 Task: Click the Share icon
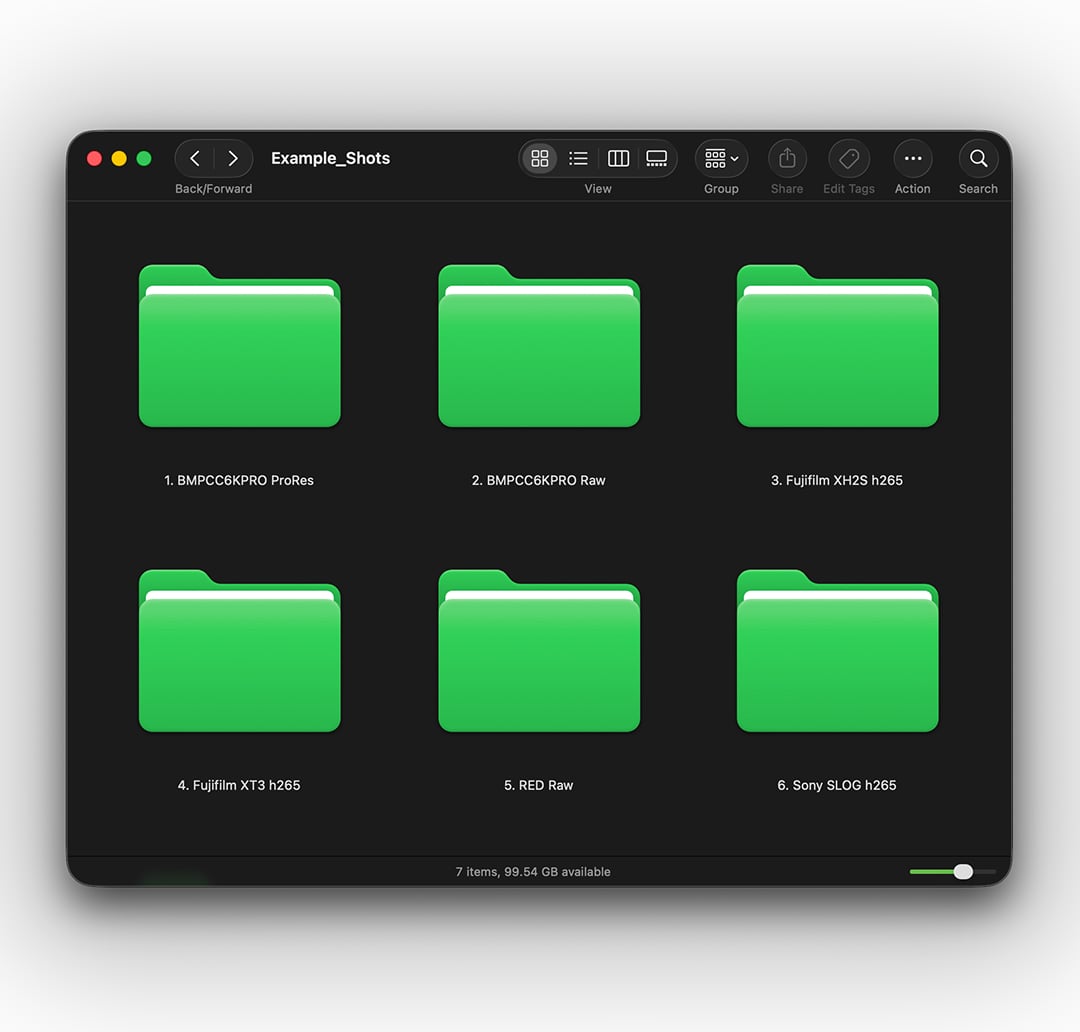(x=787, y=158)
